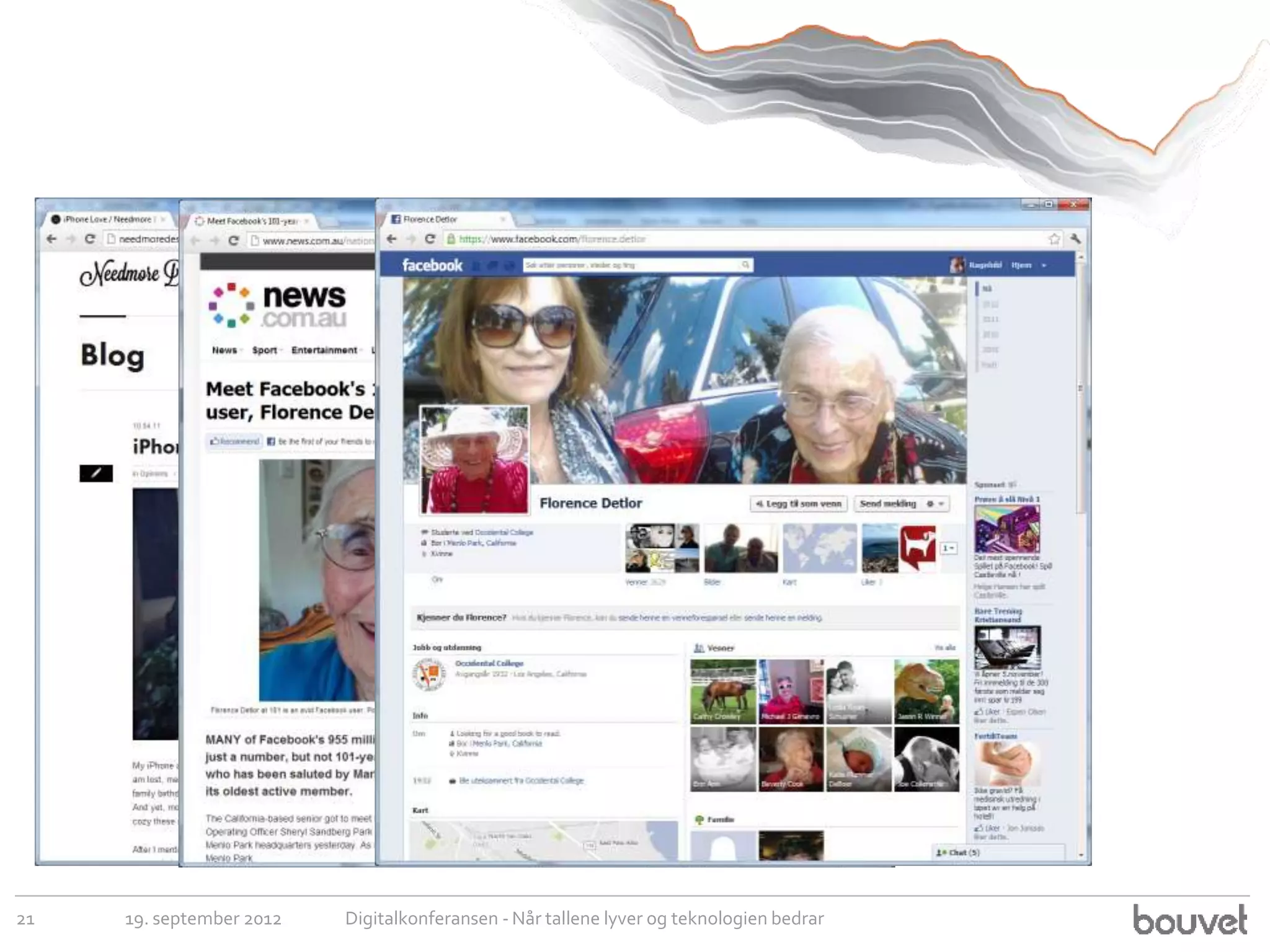Viewport: 1270px width, 952px height.
Task: Click Legg til som venn button
Action: [x=799, y=504]
